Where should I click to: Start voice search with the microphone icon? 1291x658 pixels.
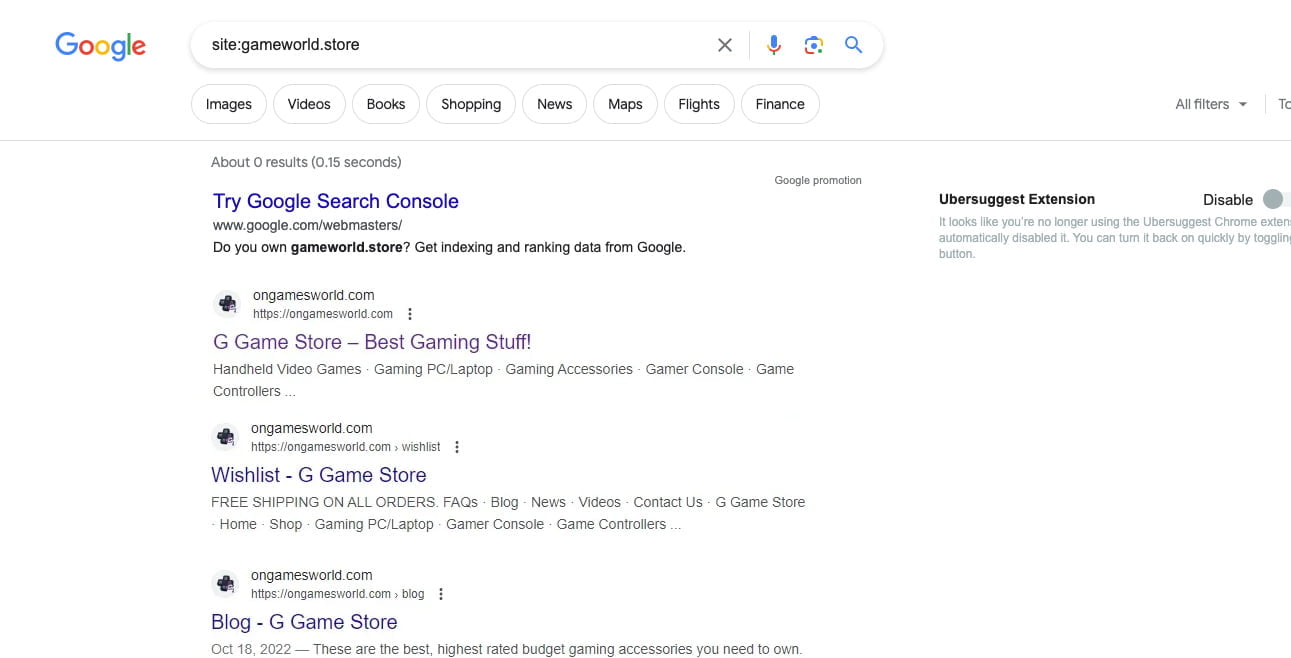(773, 45)
